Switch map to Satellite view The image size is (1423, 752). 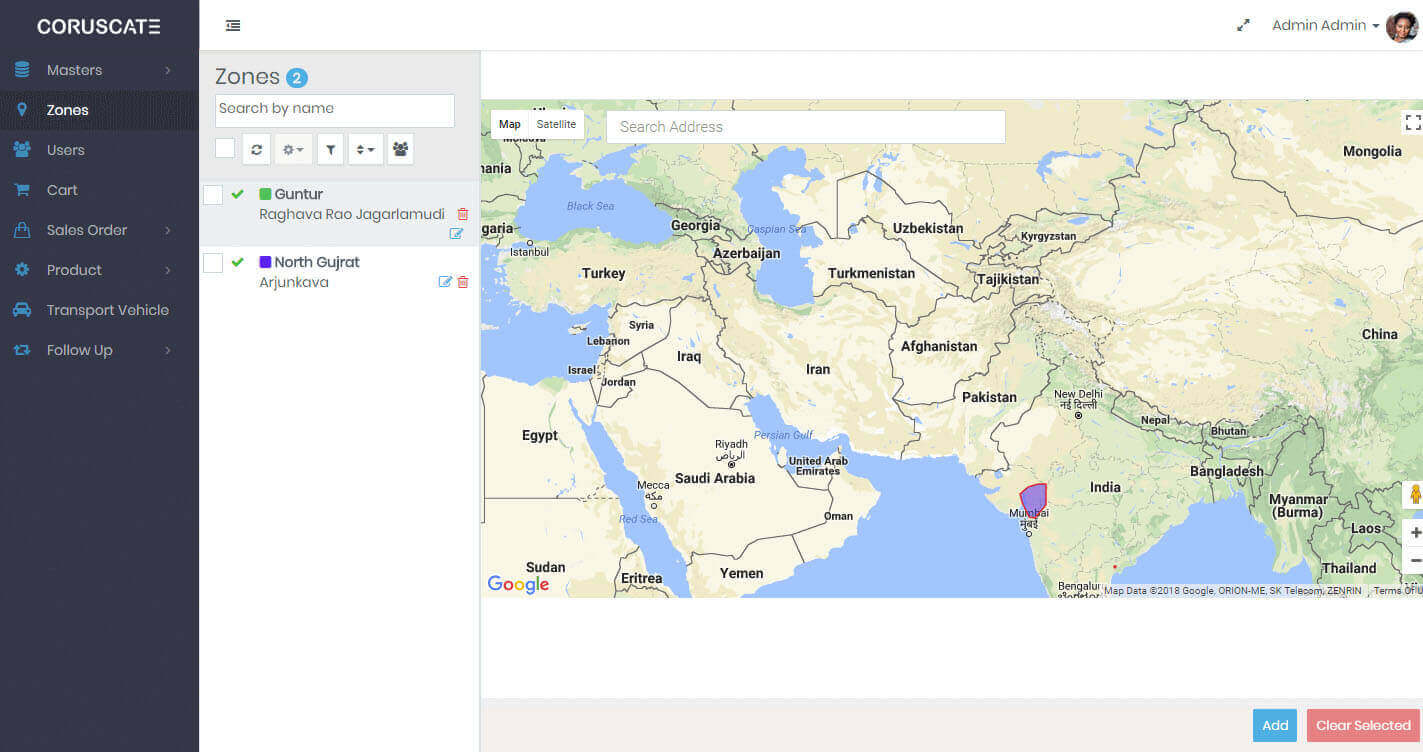(x=556, y=124)
